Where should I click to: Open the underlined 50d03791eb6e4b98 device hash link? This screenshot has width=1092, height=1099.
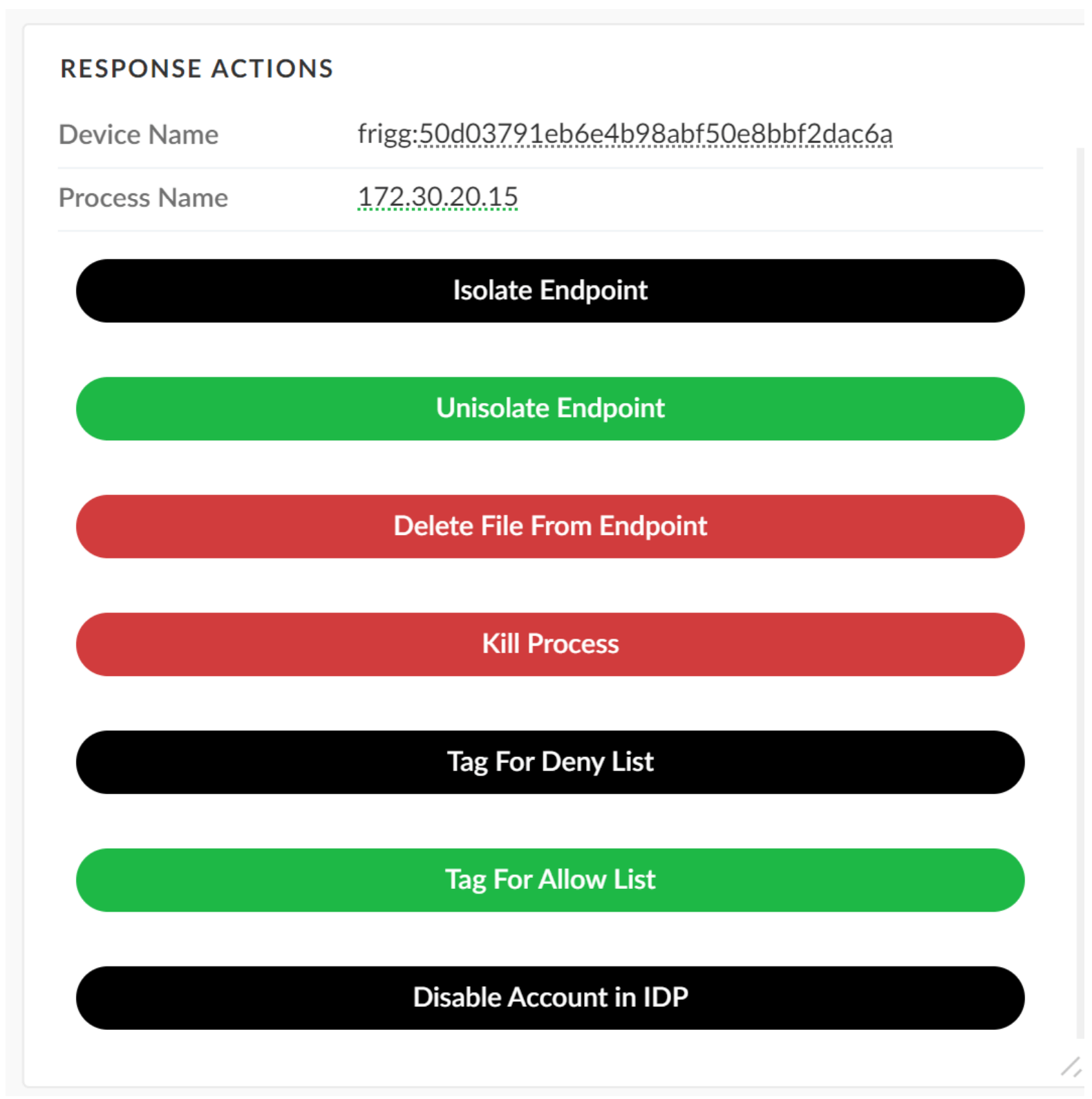(655, 134)
